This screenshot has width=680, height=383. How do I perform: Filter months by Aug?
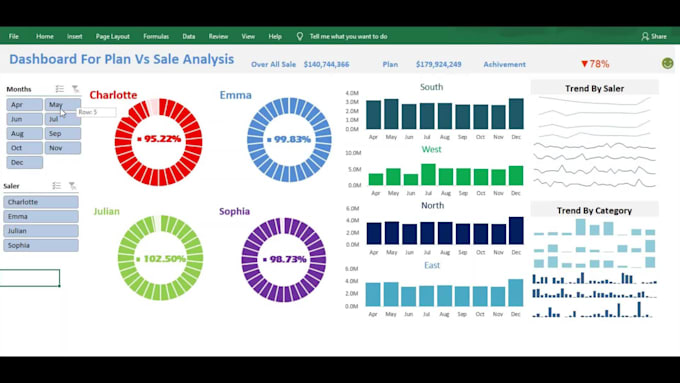24,133
